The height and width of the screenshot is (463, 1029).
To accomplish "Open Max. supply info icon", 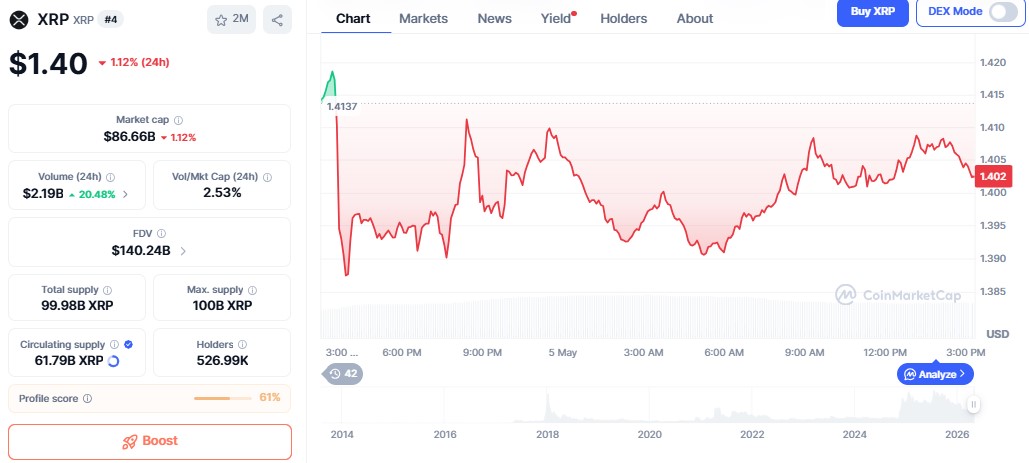I will point(253,289).
